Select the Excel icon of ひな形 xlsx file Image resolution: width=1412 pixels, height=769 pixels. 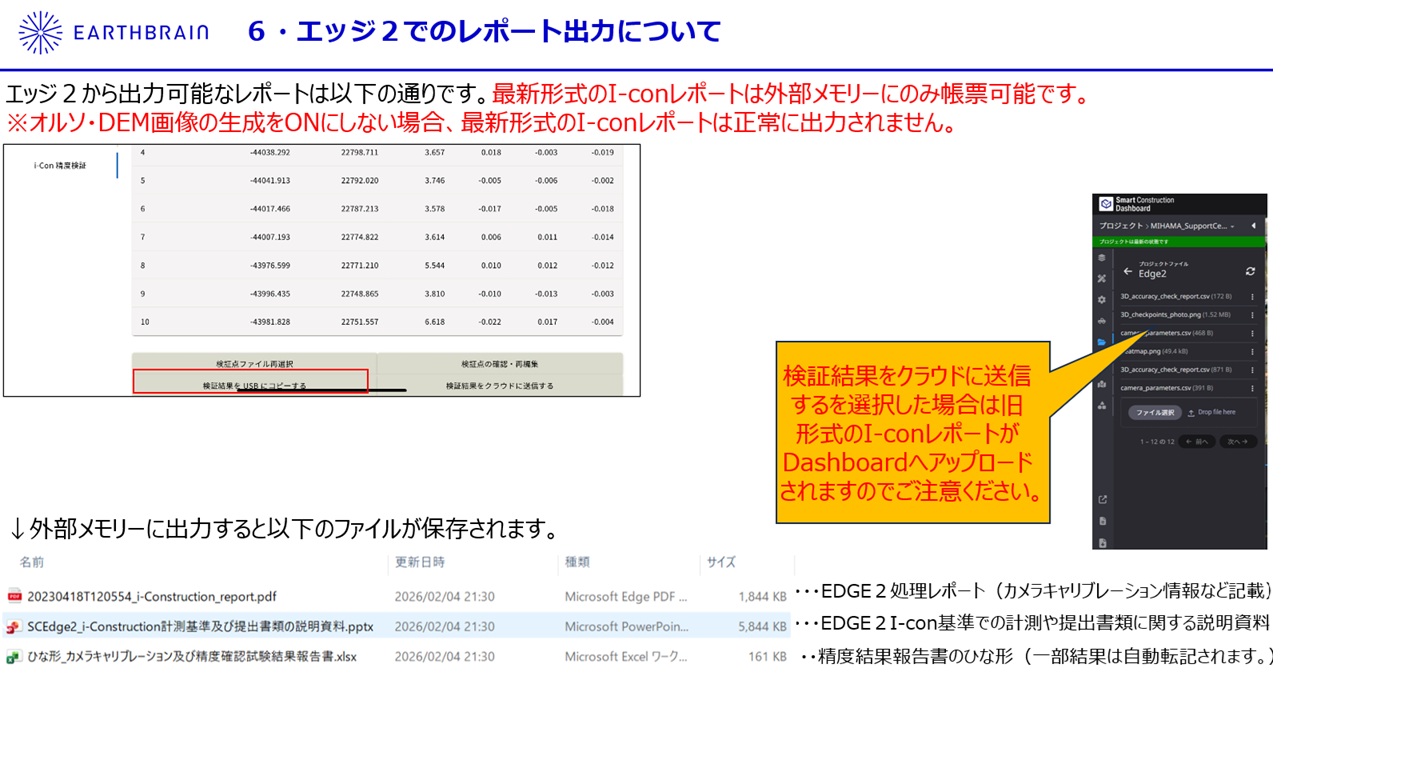tap(14, 657)
